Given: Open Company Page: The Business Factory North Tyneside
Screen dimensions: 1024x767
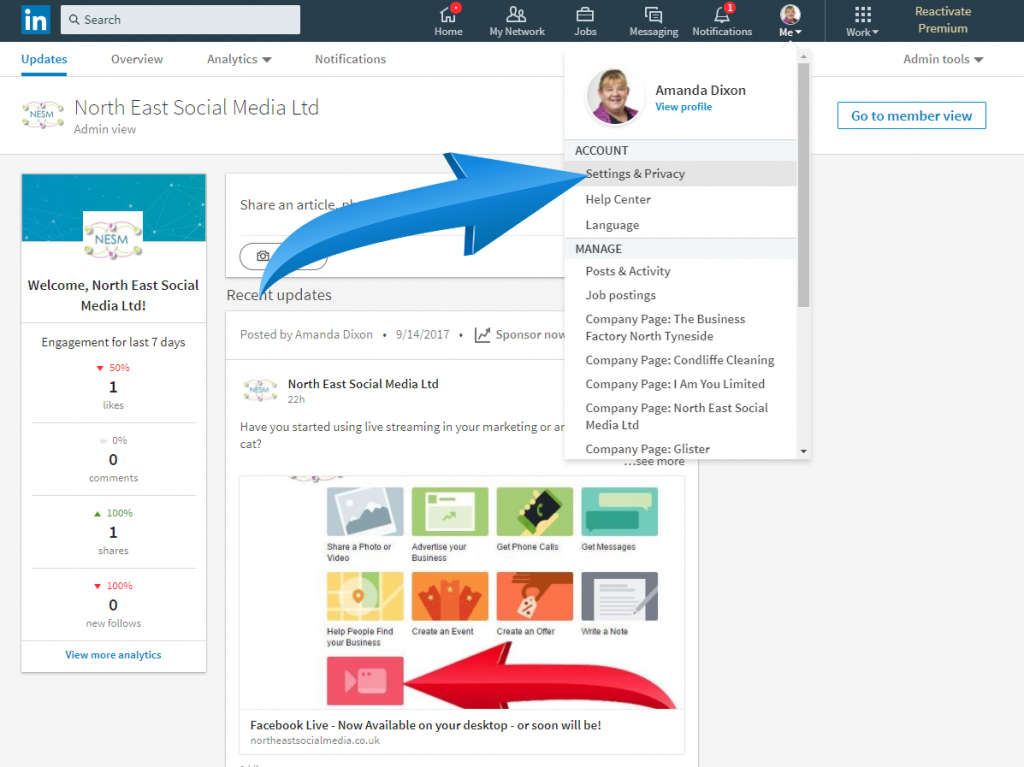Looking at the screenshot, I should point(680,327).
